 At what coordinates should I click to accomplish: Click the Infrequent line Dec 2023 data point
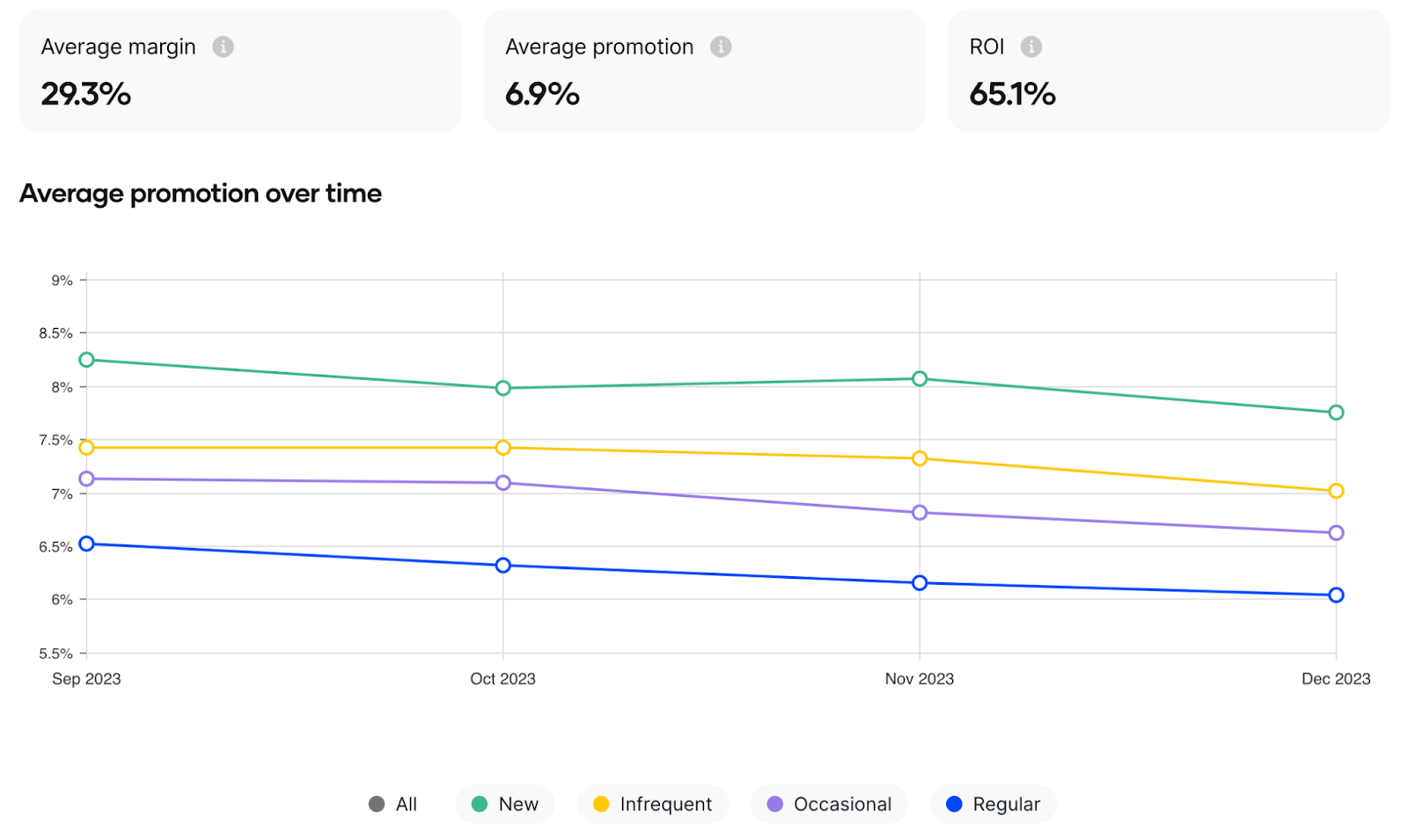click(x=1336, y=491)
